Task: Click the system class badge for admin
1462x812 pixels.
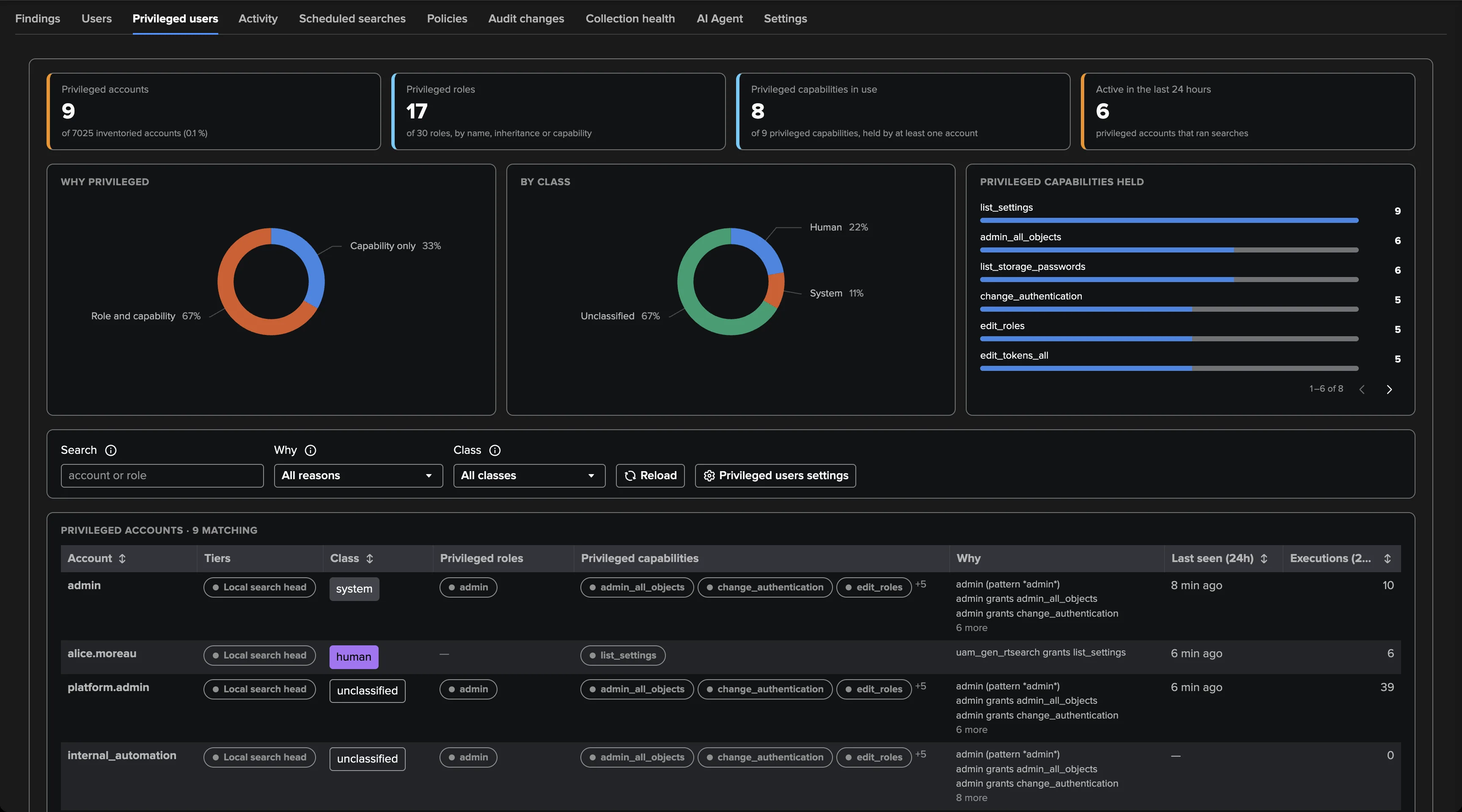Action: [x=354, y=588]
